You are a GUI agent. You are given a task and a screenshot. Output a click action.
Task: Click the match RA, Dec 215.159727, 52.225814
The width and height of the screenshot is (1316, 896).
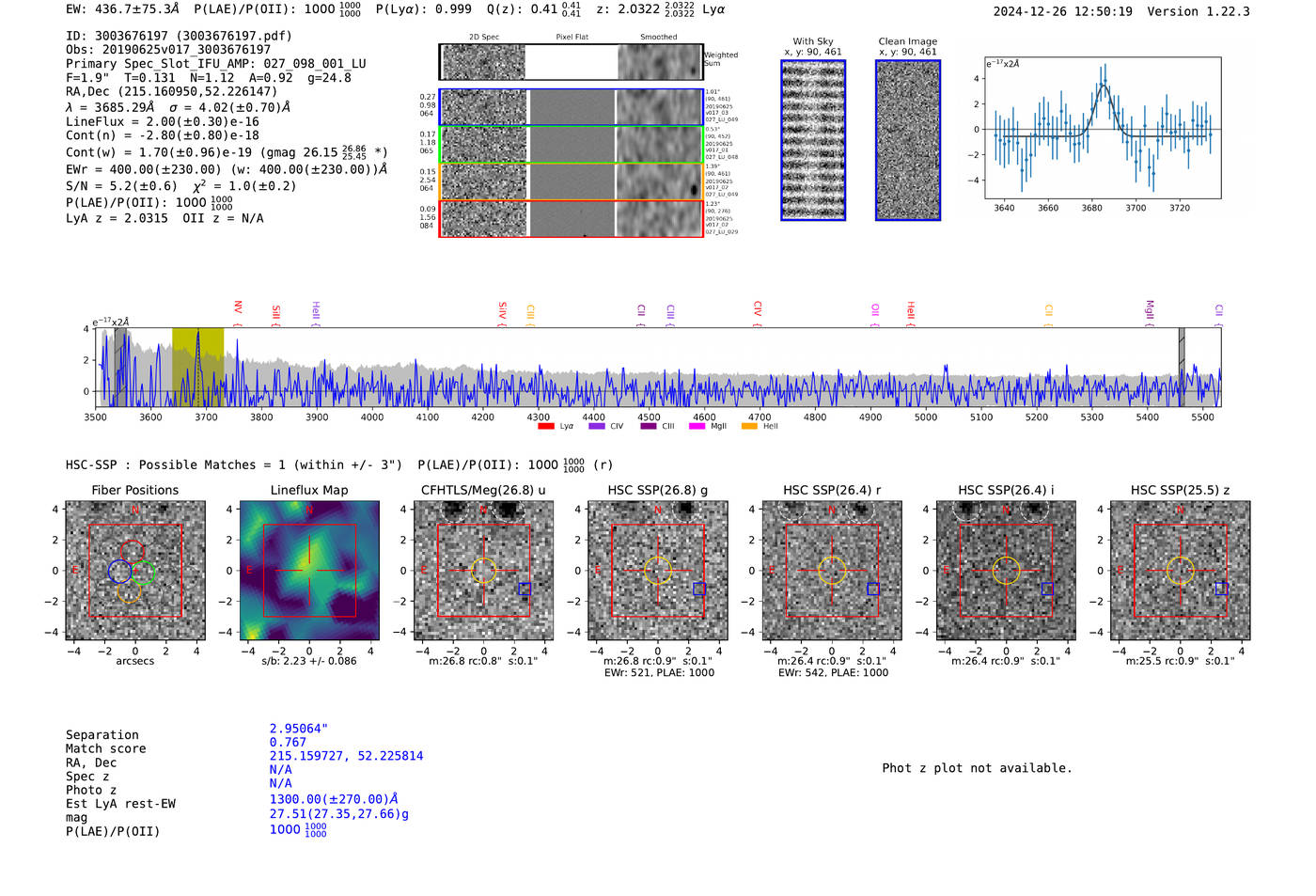click(x=346, y=756)
